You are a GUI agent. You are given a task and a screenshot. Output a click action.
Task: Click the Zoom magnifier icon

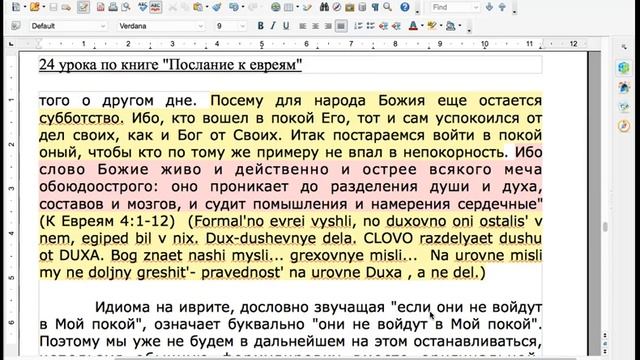[388, 7]
